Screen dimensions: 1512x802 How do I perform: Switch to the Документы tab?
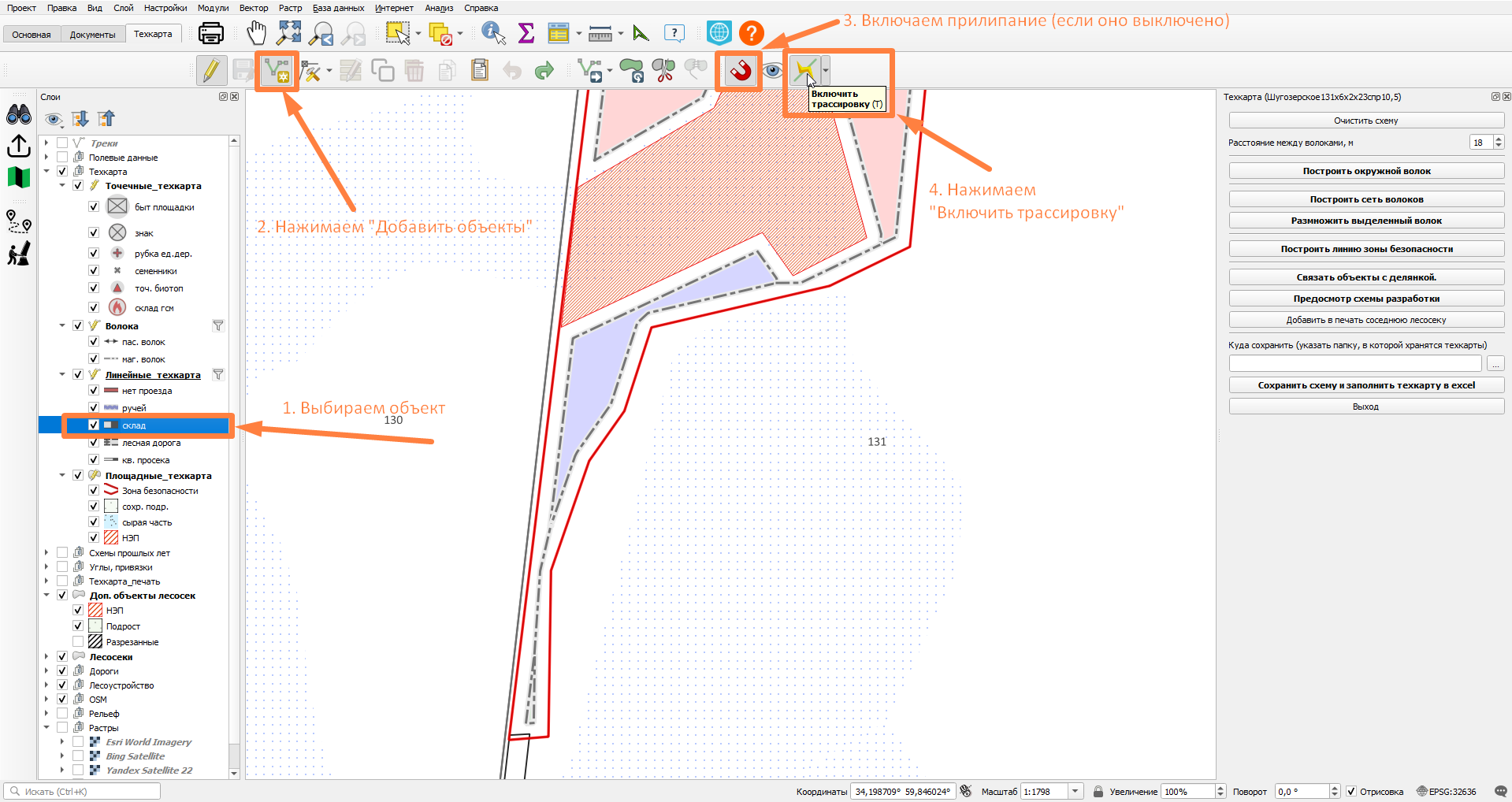[92, 34]
